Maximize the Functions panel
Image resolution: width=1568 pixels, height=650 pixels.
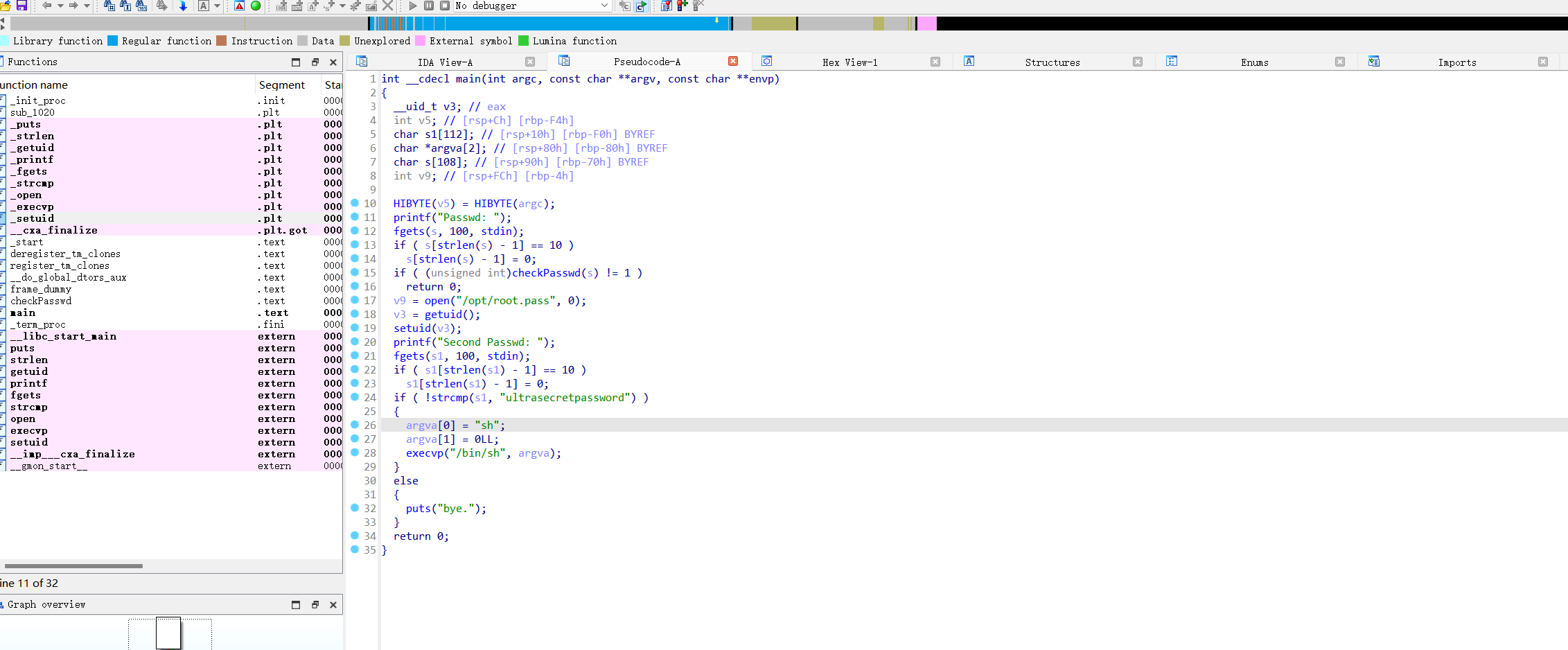296,62
